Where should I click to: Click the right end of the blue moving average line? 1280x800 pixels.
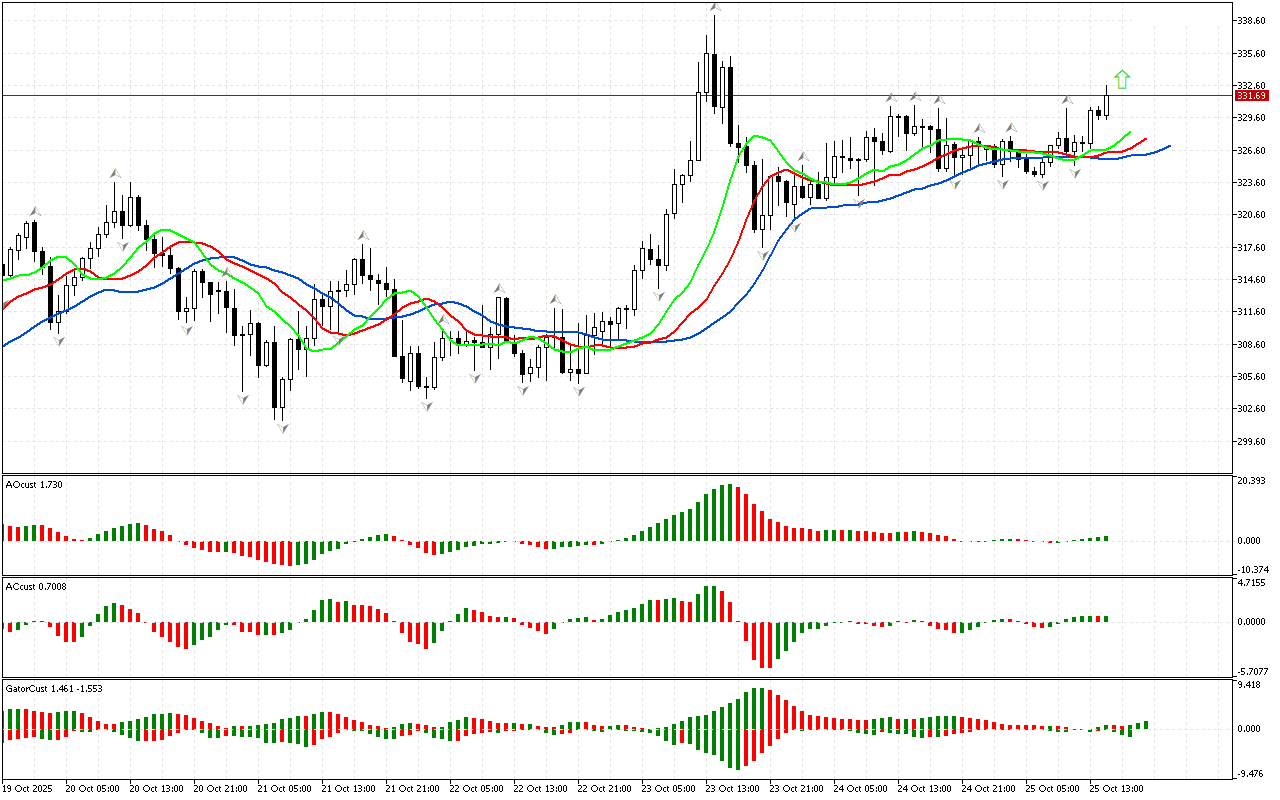[1168, 147]
